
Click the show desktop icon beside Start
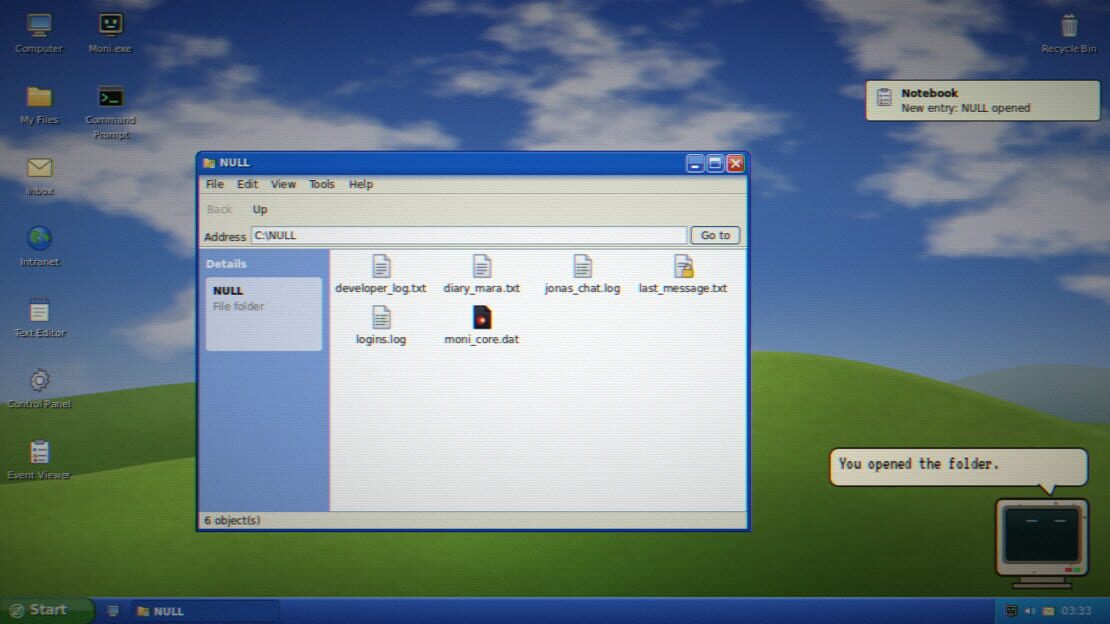113,611
